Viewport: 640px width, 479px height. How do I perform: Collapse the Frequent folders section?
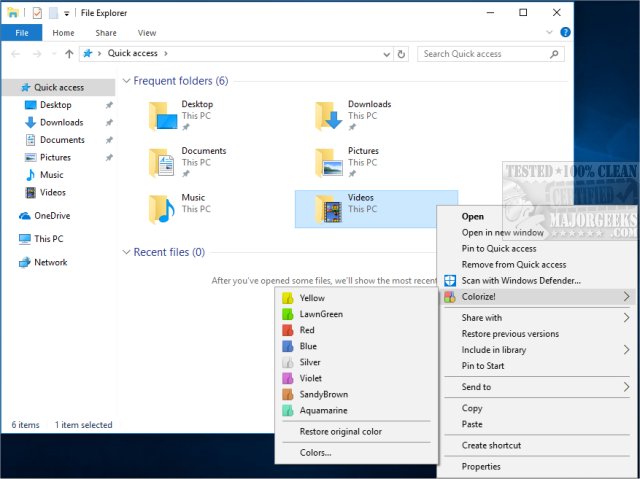pyautogui.click(x=126, y=81)
